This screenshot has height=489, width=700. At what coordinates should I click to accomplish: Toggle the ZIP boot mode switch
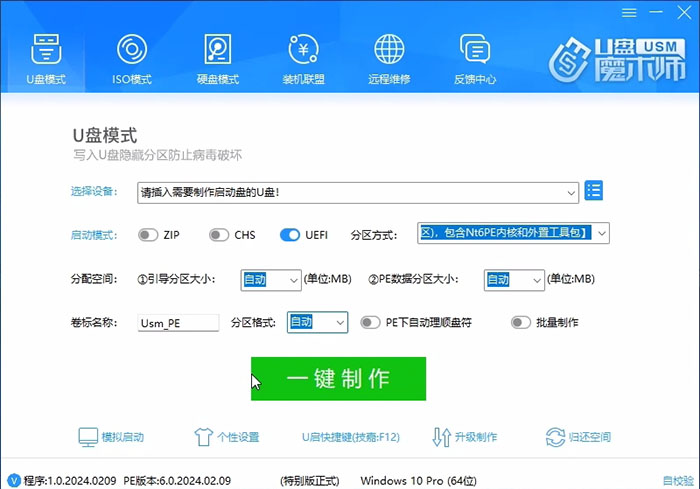tap(148, 235)
